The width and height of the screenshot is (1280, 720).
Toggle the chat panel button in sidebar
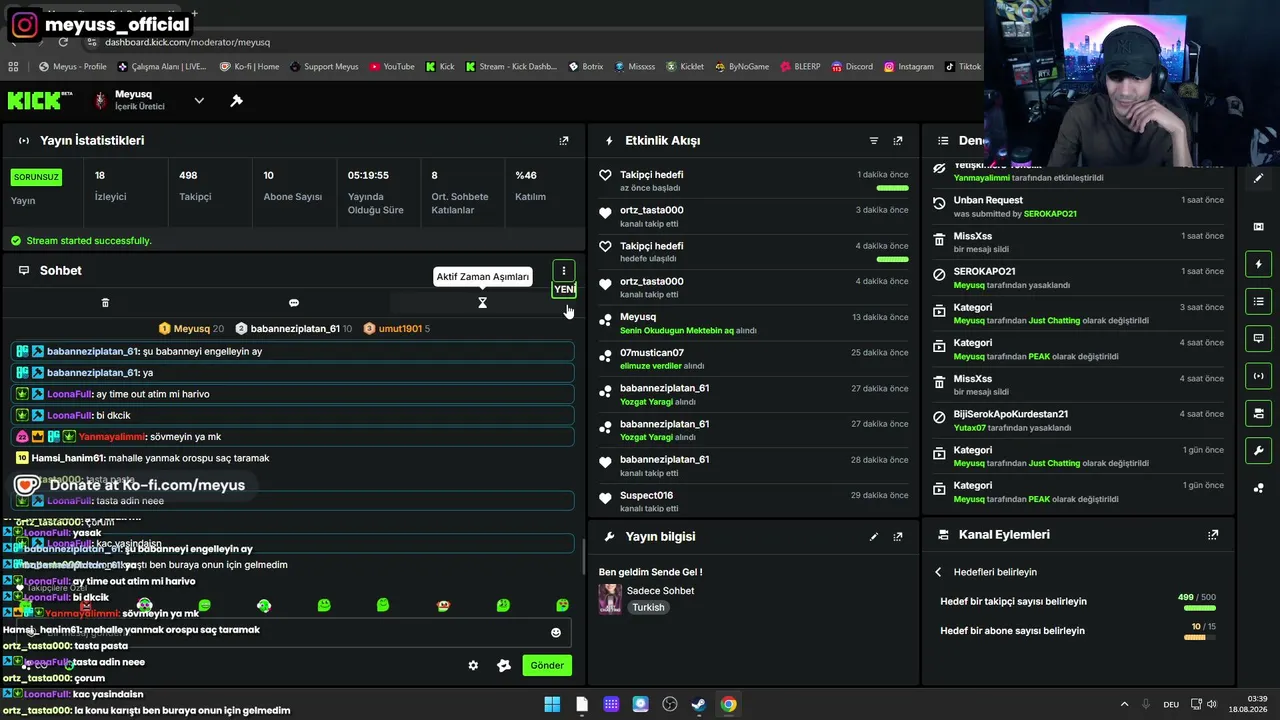(1258, 339)
